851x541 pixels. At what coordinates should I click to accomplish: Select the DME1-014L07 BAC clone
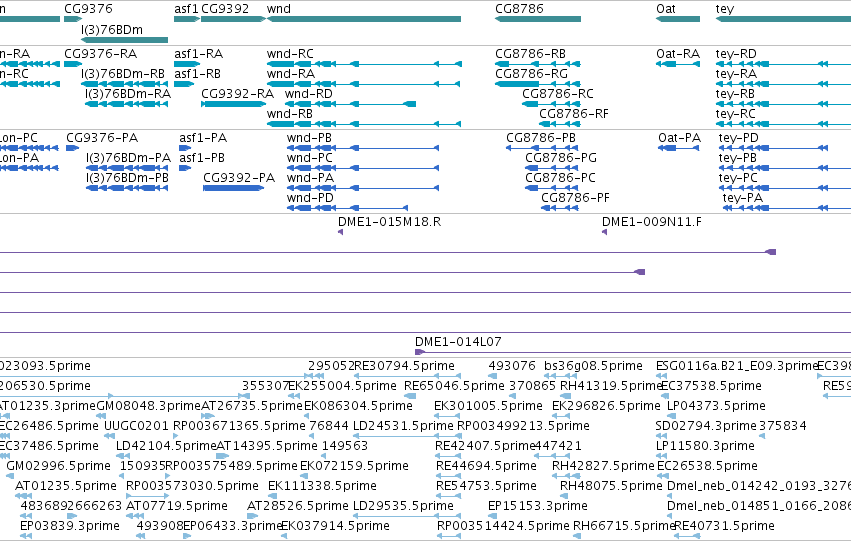coord(633,352)
